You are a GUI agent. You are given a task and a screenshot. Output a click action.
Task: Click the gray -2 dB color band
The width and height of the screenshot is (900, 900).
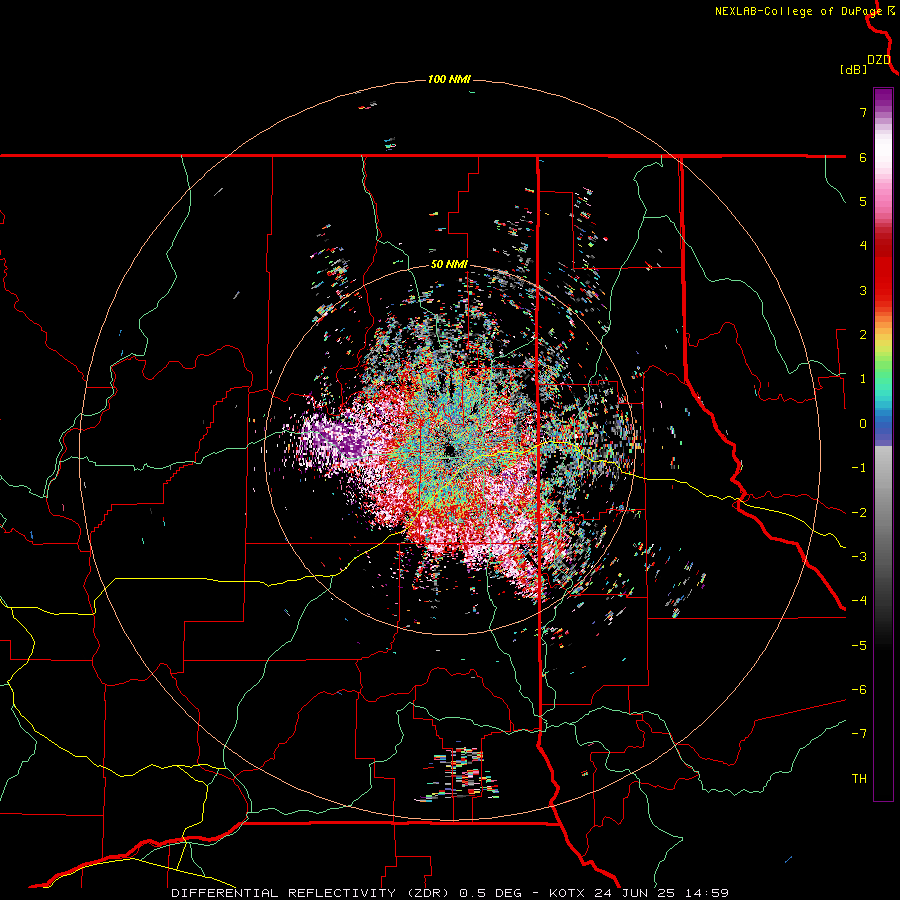coord(883,512)
